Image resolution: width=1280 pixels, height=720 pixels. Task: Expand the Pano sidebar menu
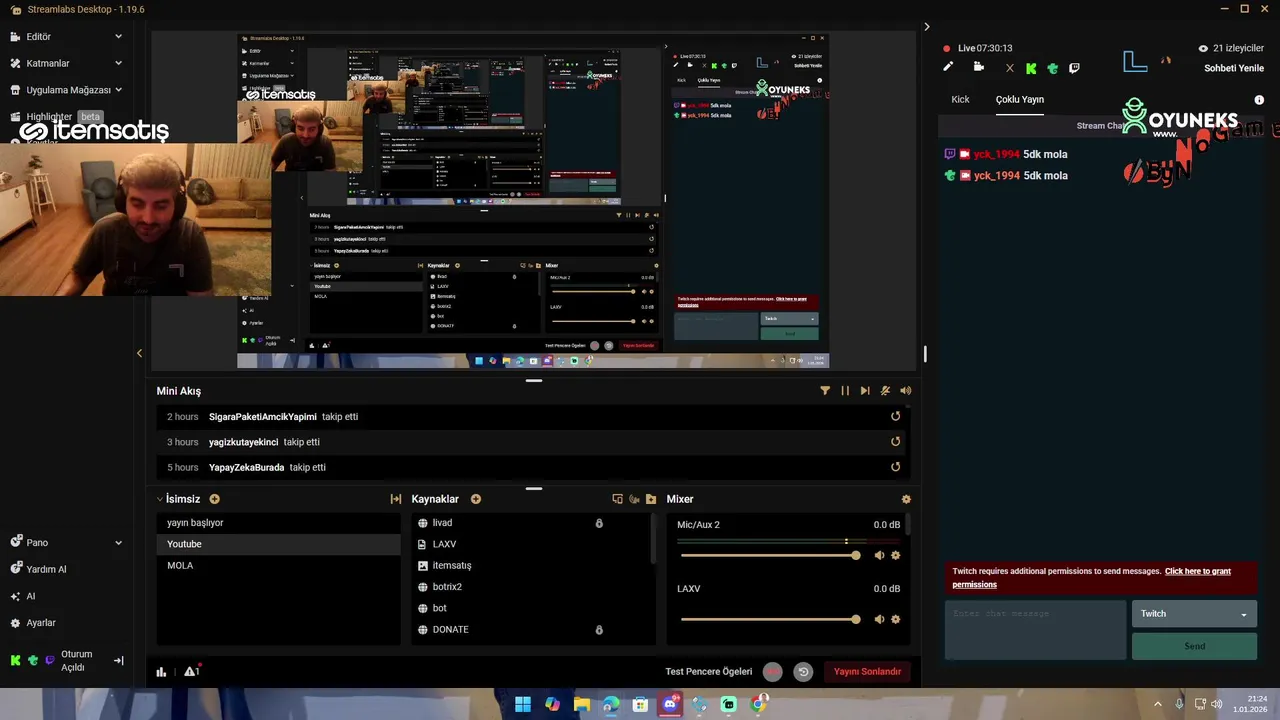pyautogui.click(x=118, y=543)
